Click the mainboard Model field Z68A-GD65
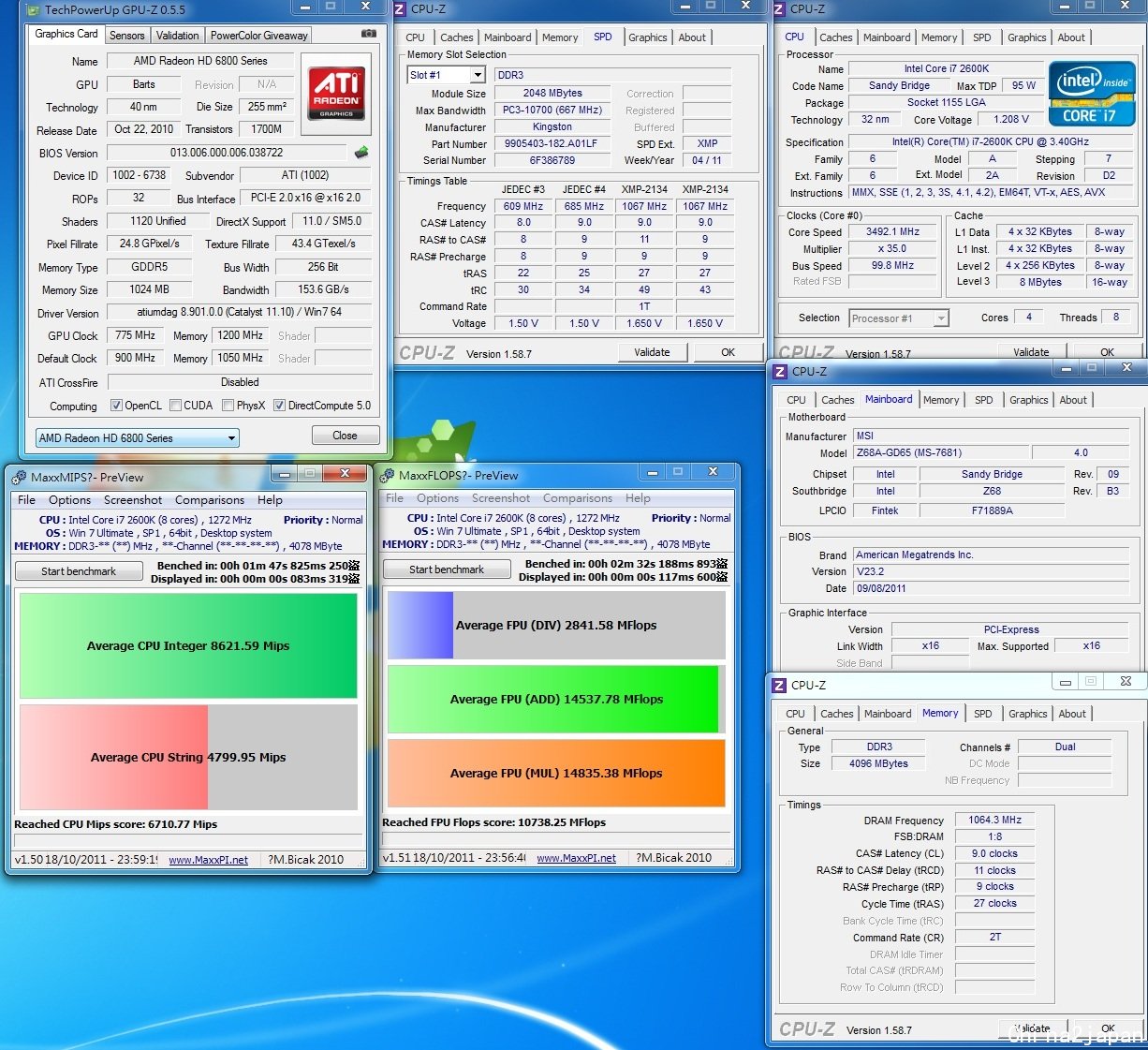Image resolution: width=1148 pixels, height=1050 pixels. coord(942,453)
